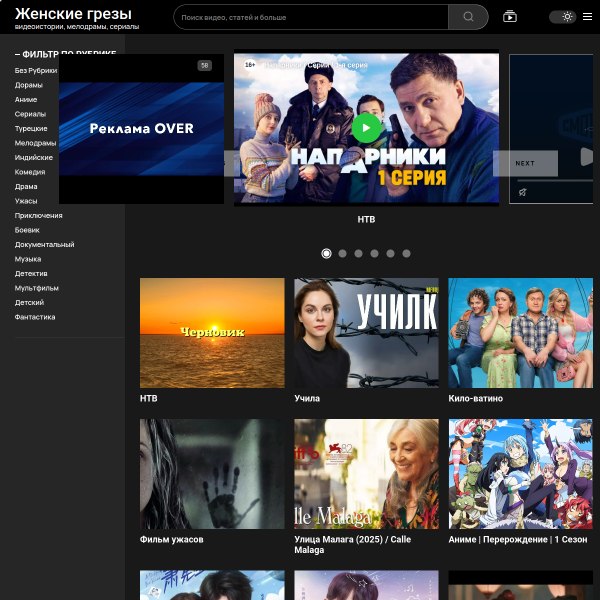Click the NEXT slide button

pyautogui.click(x=525, y=163)
